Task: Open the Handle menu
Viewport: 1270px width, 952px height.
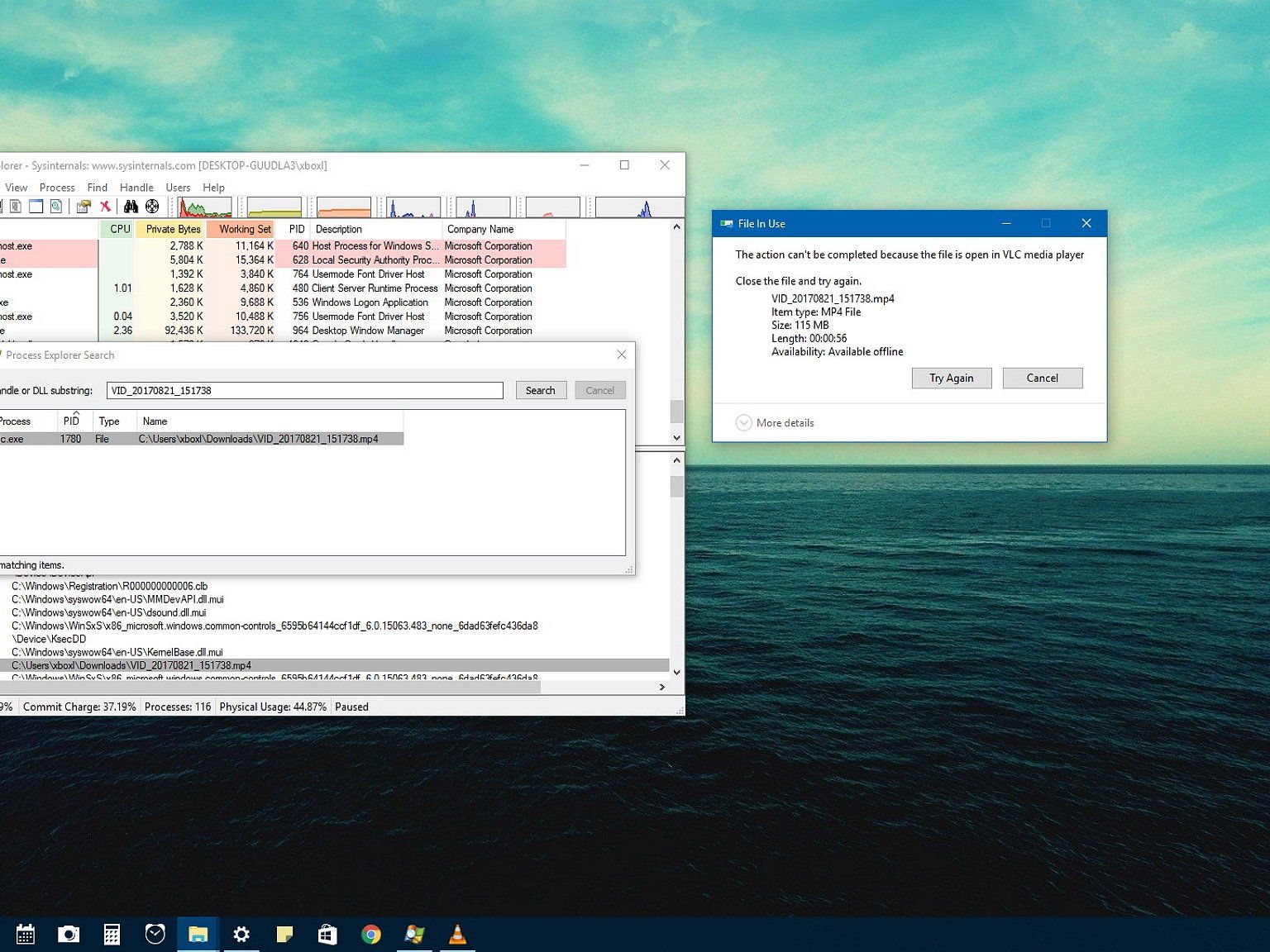Action: click(x=136, y=188)
